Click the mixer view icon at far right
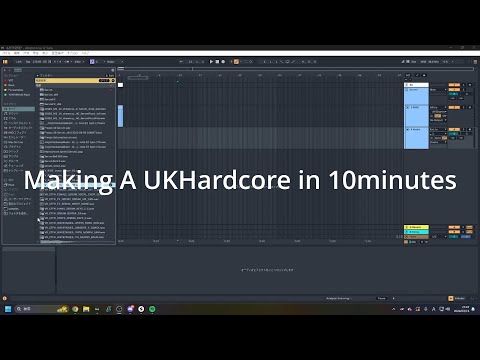Viewport: 480px width, 360px height. pyautogui.click(x=475, y=62)
